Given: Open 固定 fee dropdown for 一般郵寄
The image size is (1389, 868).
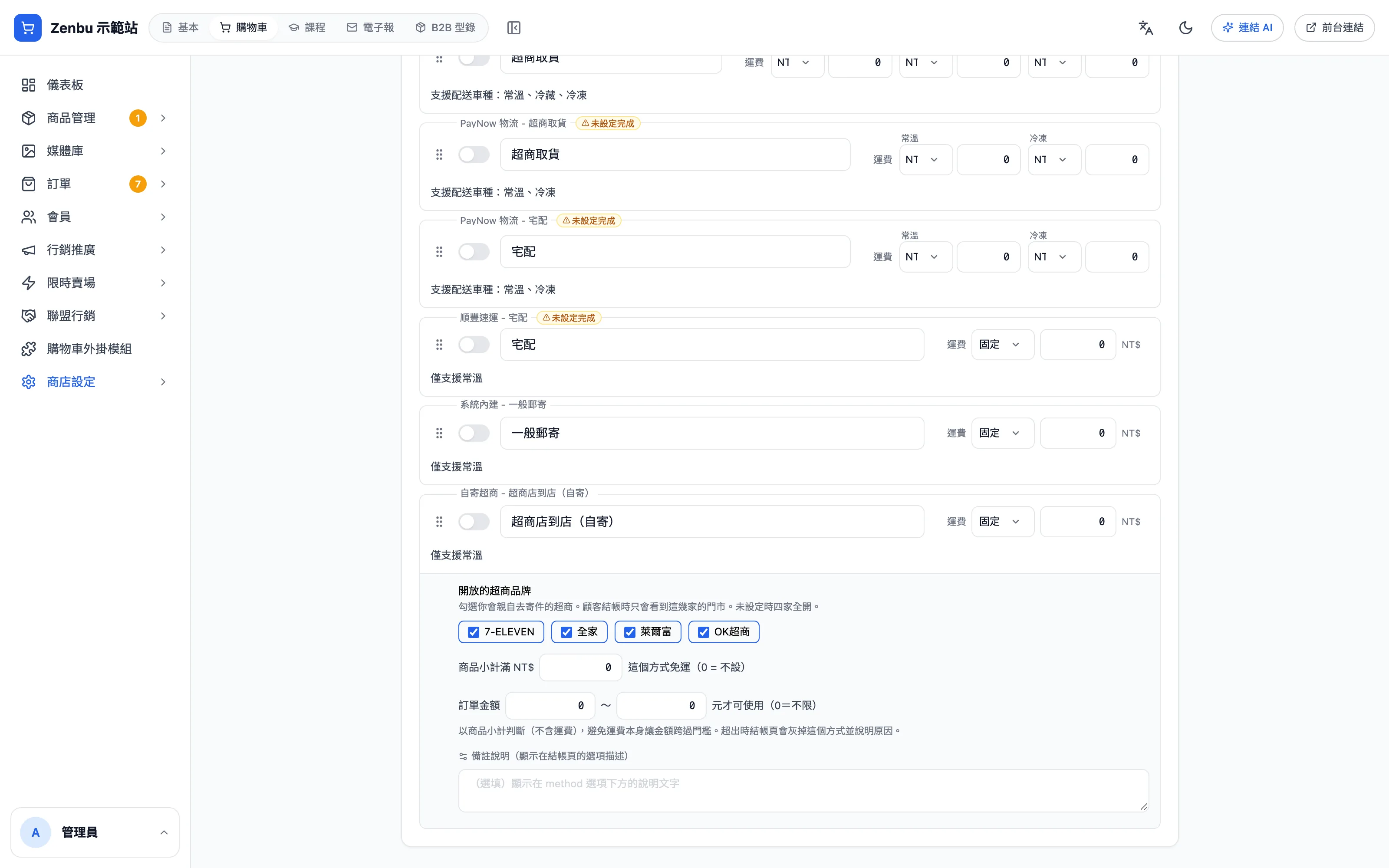Looking at the screenshot, I should (x=1002, y=433).
